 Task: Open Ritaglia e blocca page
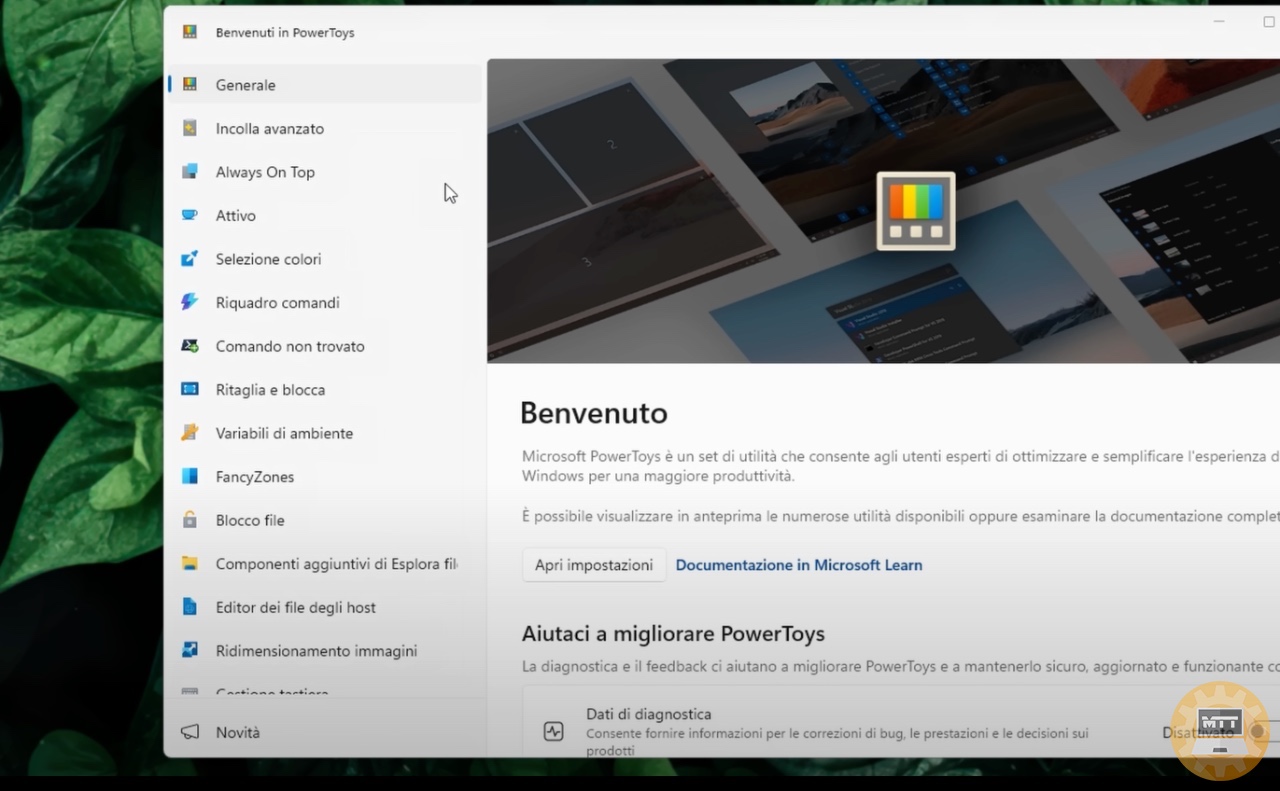(325, 389)
